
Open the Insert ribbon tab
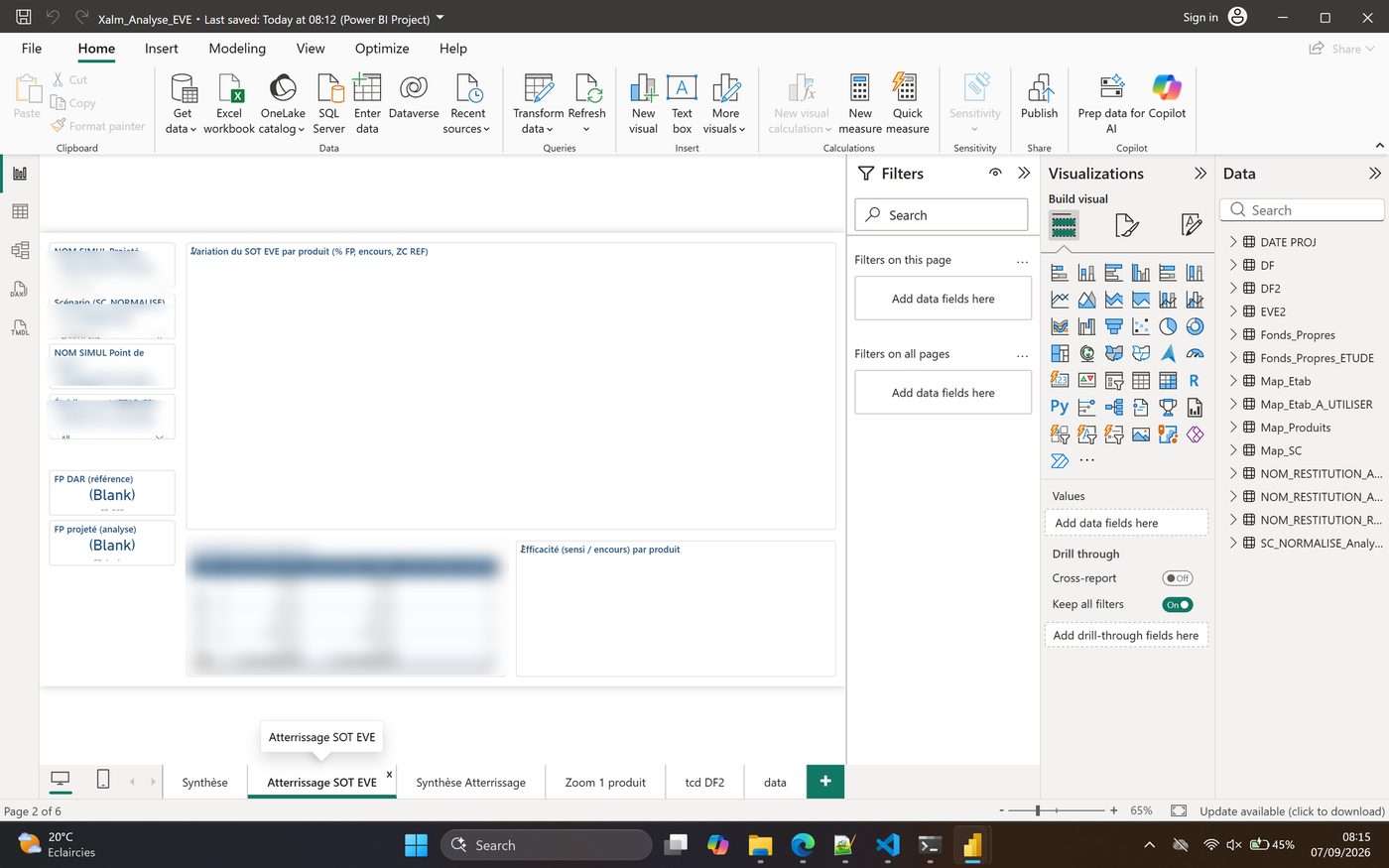(x=162, y=48)
